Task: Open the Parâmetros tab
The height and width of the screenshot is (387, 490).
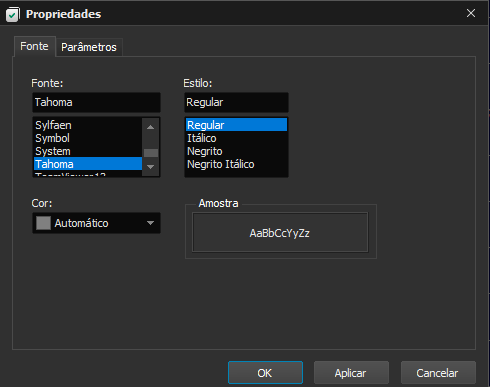Action: [89, 47]
